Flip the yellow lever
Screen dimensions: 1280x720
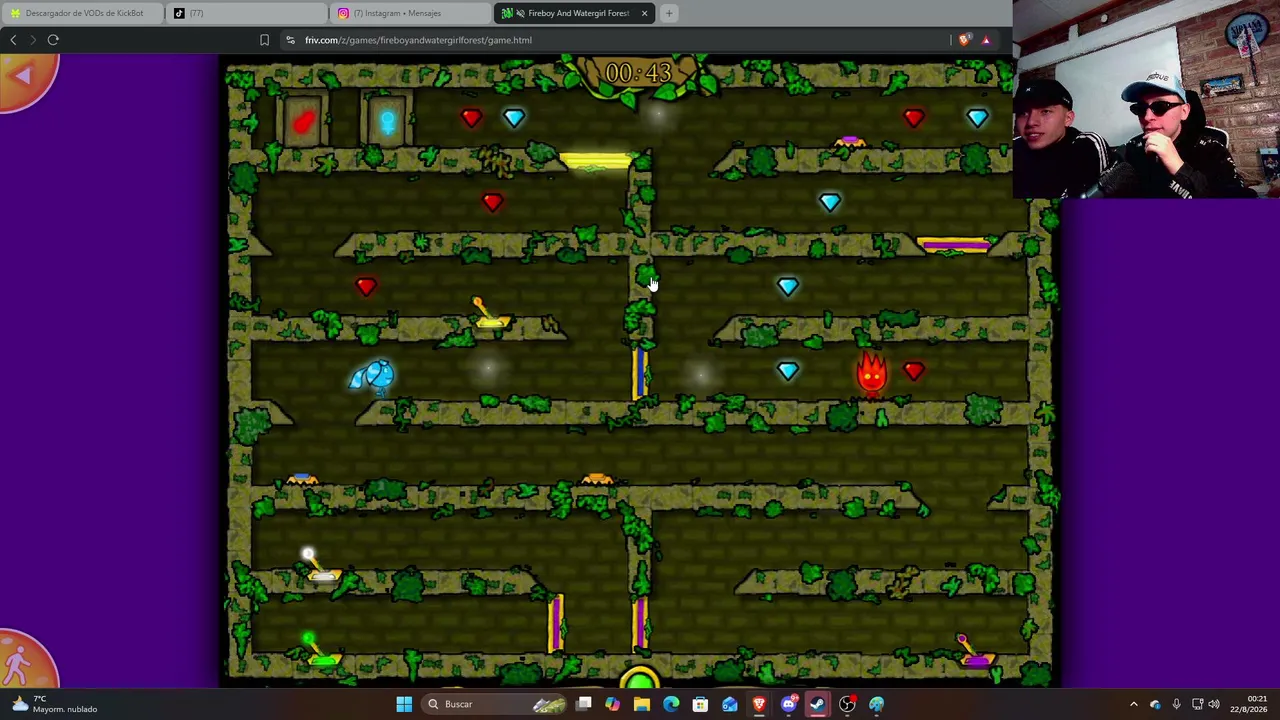[x=487, y=313]
